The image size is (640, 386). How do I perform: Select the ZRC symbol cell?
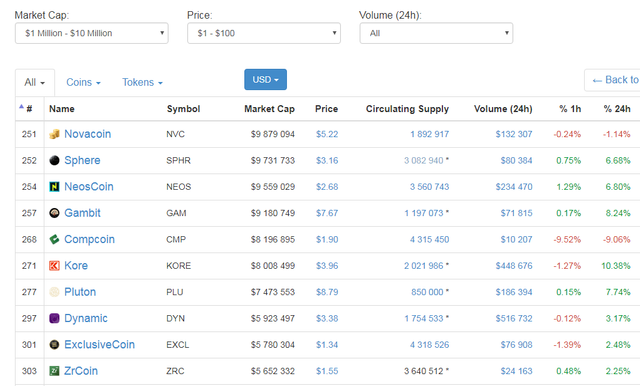tap(175, 371)
